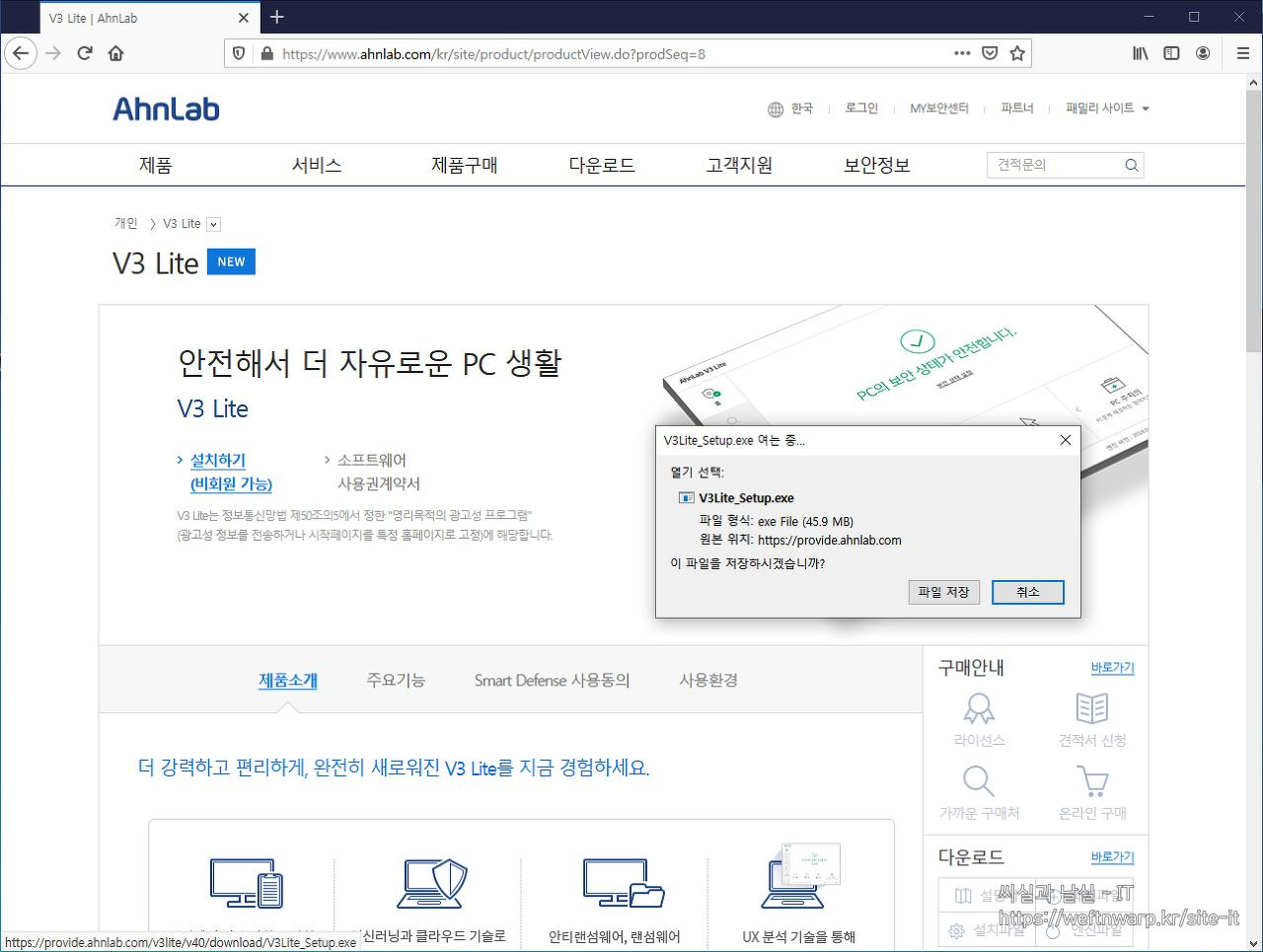Click the 로그인 link

(861, 109)
